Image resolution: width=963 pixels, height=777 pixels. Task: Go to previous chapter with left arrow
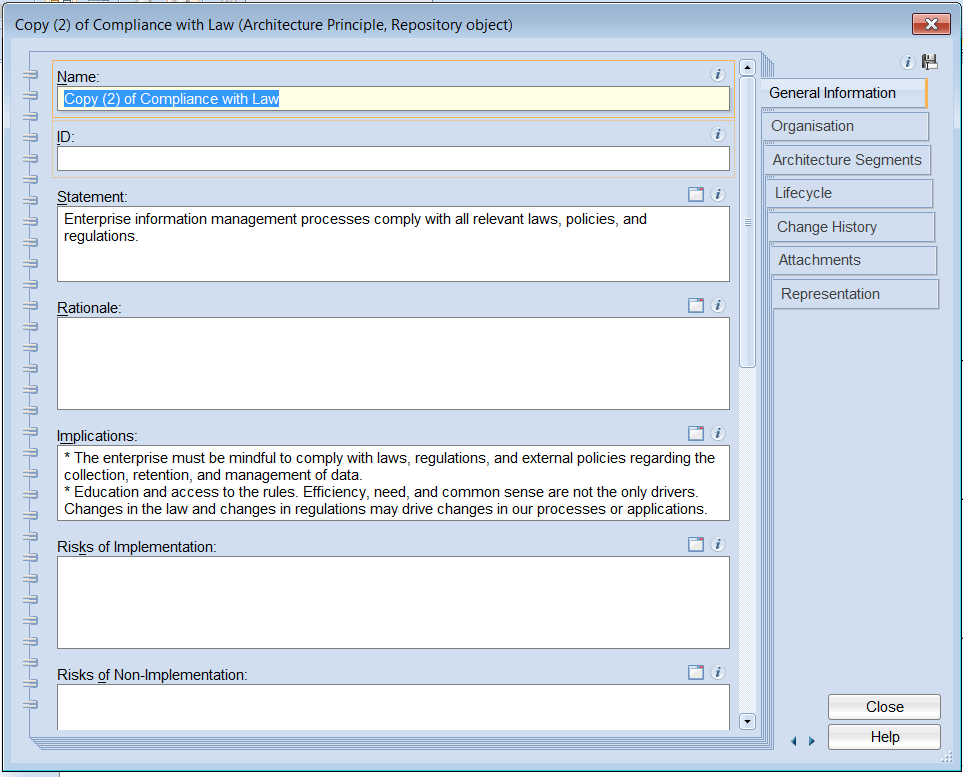(x=793, y=741)
